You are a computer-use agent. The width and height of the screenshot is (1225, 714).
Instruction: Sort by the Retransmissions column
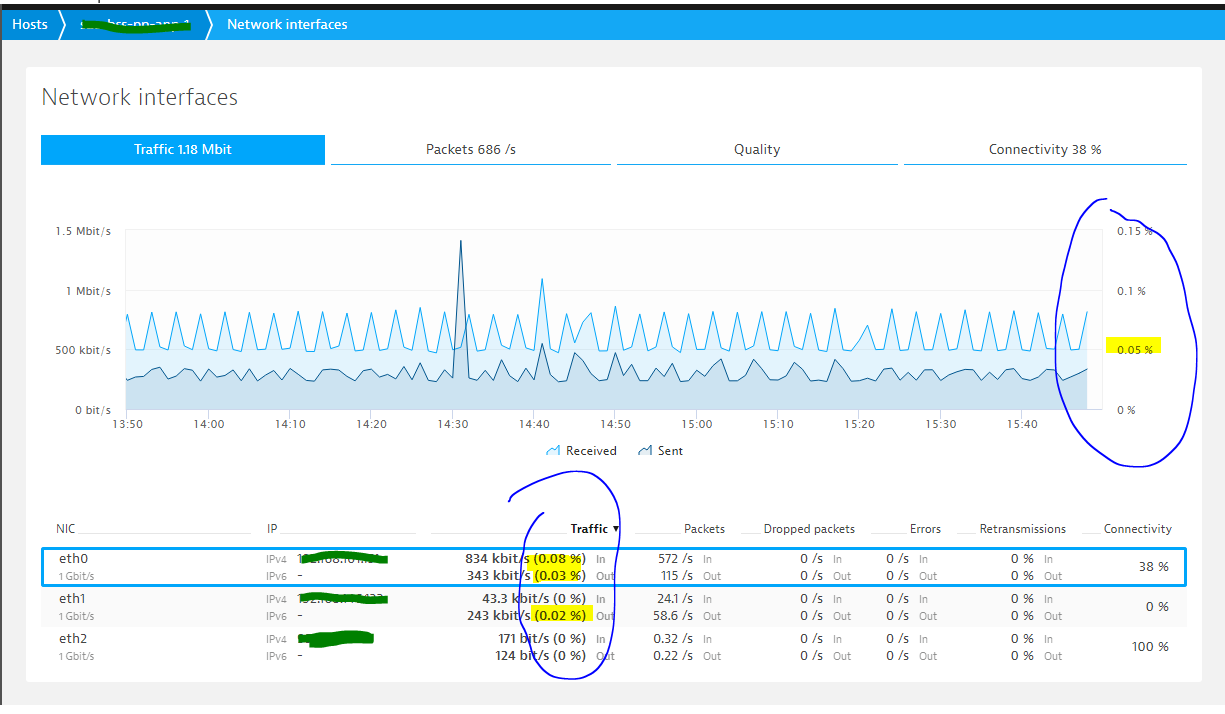point(1022,529)
